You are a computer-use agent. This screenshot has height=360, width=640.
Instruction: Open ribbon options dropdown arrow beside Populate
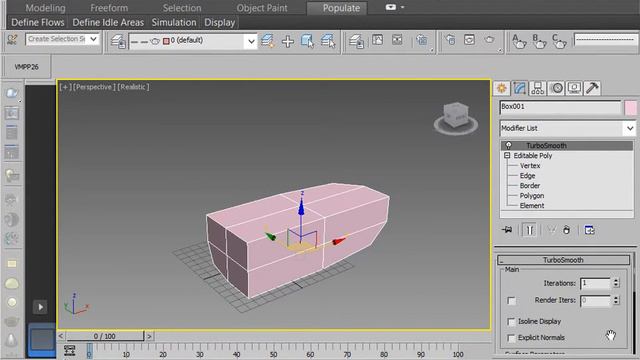pos(402,7)
